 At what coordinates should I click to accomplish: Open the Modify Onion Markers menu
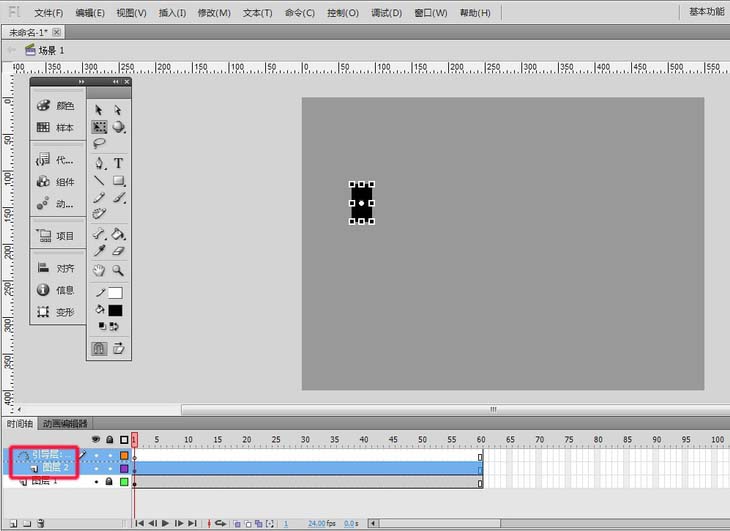click(270, 524)
